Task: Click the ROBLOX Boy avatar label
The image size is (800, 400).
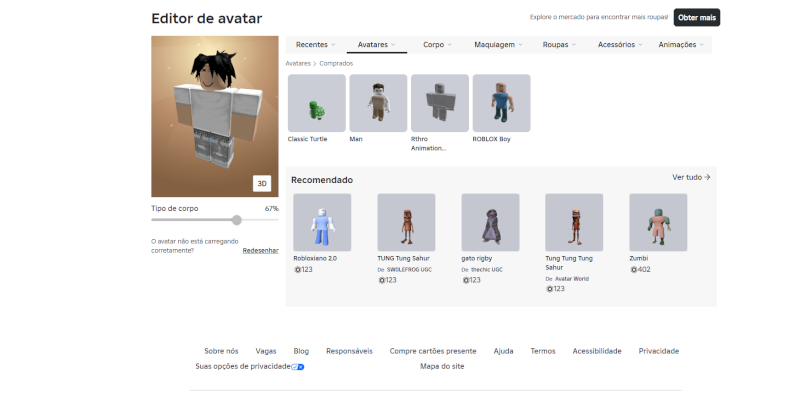Action: pyautogui.click(x=491, y=139)
